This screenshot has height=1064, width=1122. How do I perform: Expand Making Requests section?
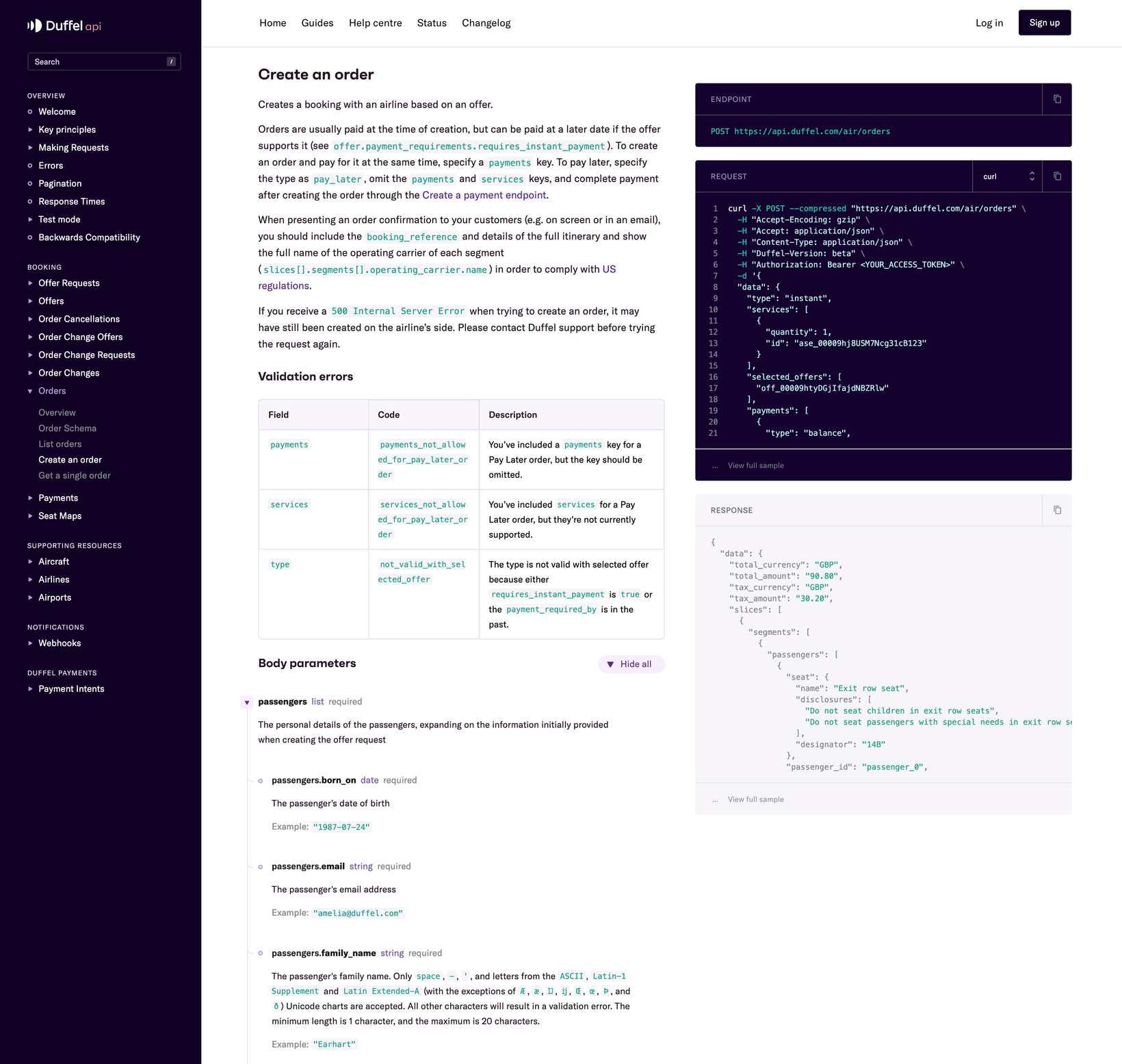pos(30,148)
